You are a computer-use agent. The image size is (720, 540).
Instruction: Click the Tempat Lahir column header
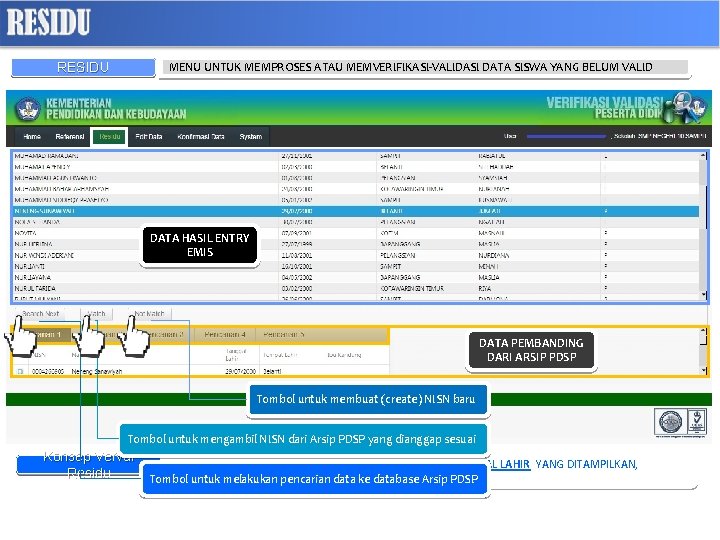pos(280,355)
